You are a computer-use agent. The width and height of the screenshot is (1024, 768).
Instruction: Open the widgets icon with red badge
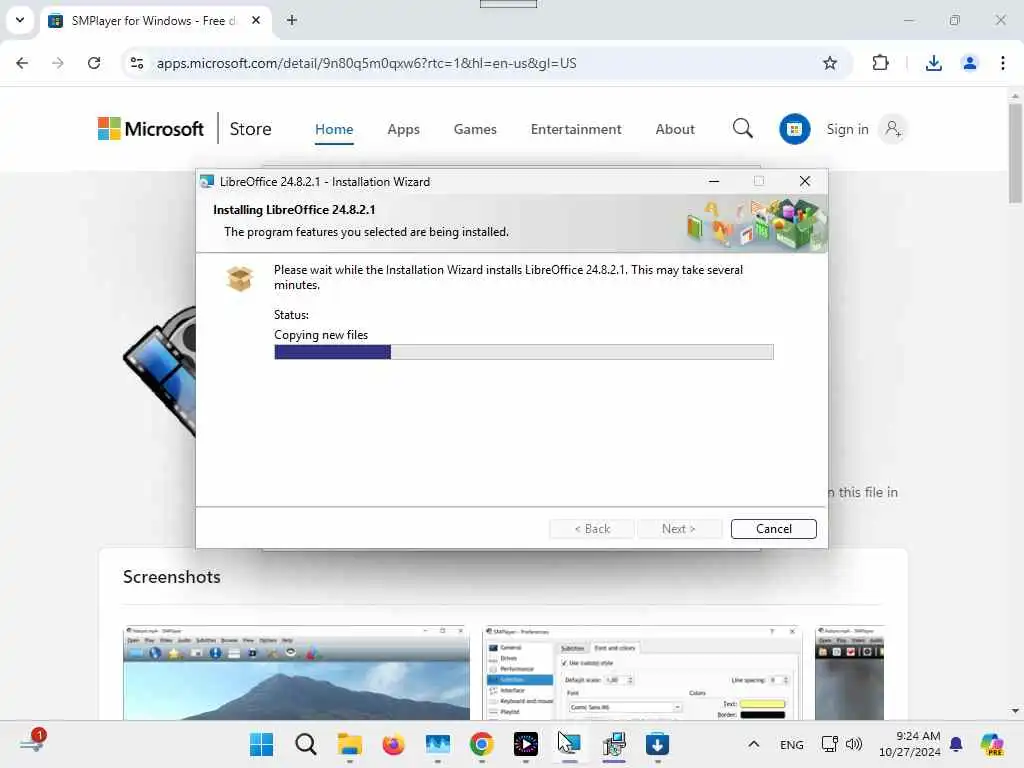click(33, 741)
